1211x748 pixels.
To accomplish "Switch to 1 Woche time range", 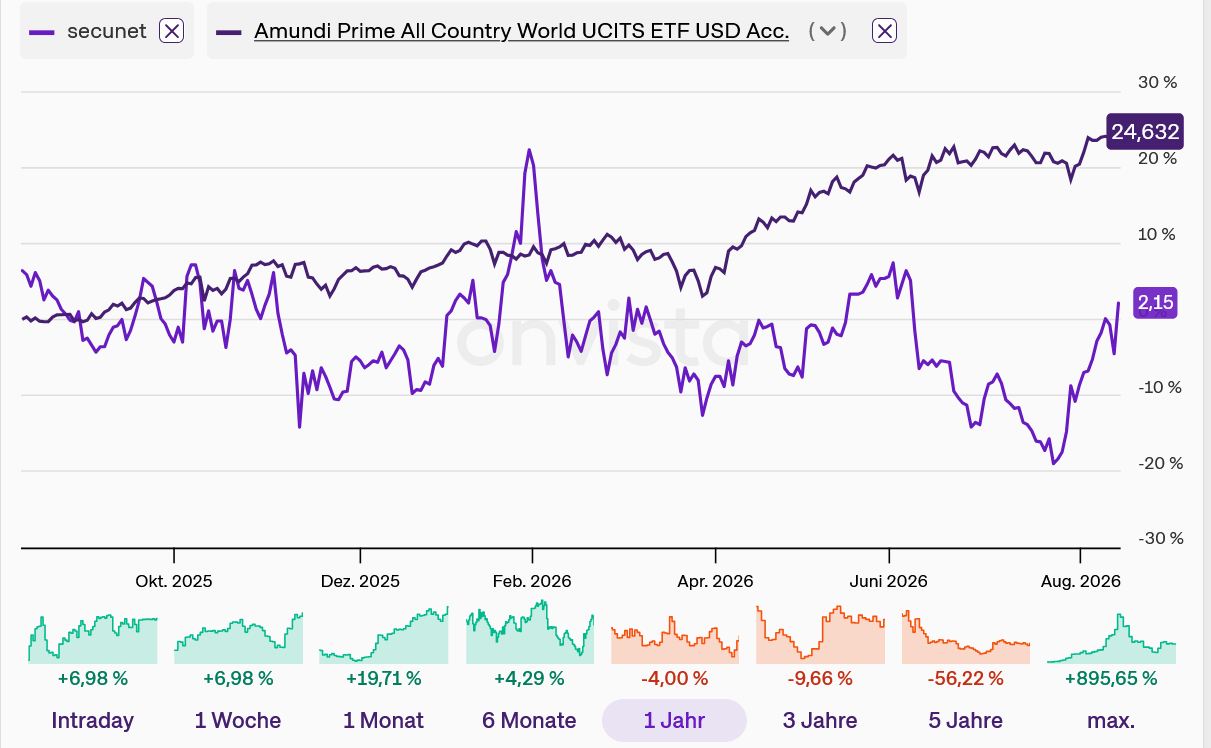I will [238, 720].
